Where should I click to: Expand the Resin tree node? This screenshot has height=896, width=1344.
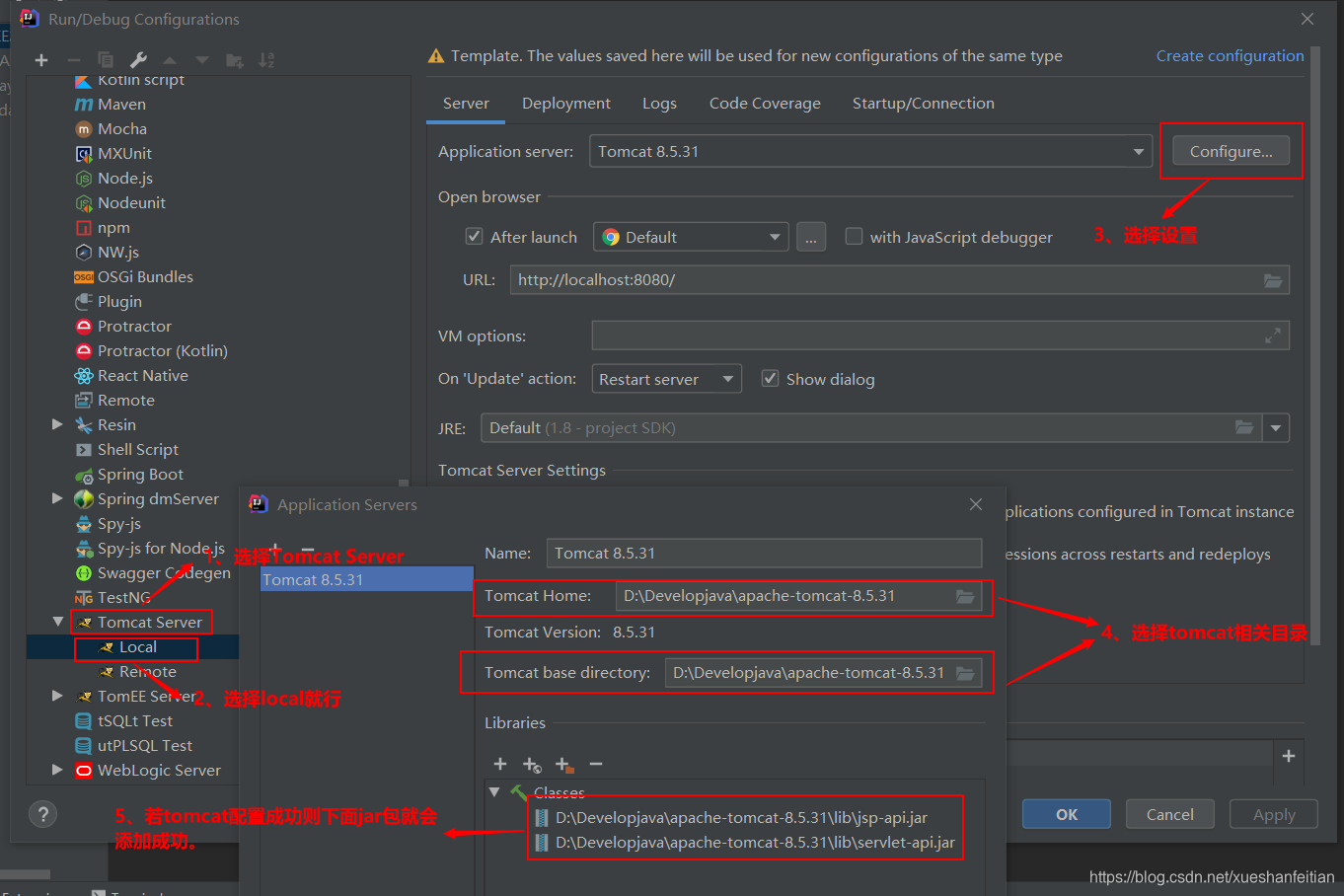pyautogui.click(x=57, y=424)
